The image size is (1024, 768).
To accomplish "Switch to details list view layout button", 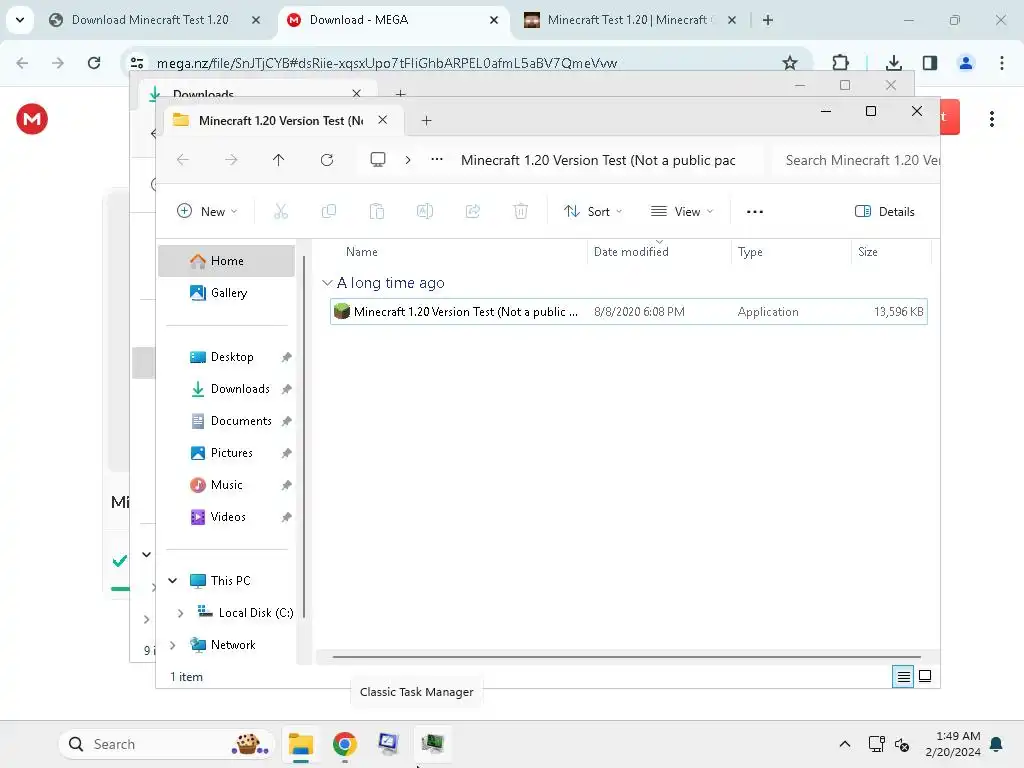I will 903,677.
